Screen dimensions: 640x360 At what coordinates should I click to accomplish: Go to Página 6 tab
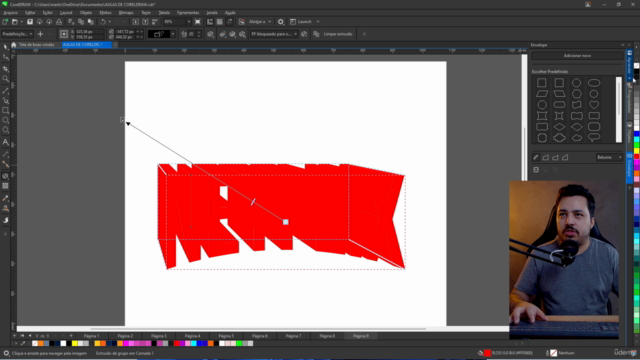click(x=260, y=336)
